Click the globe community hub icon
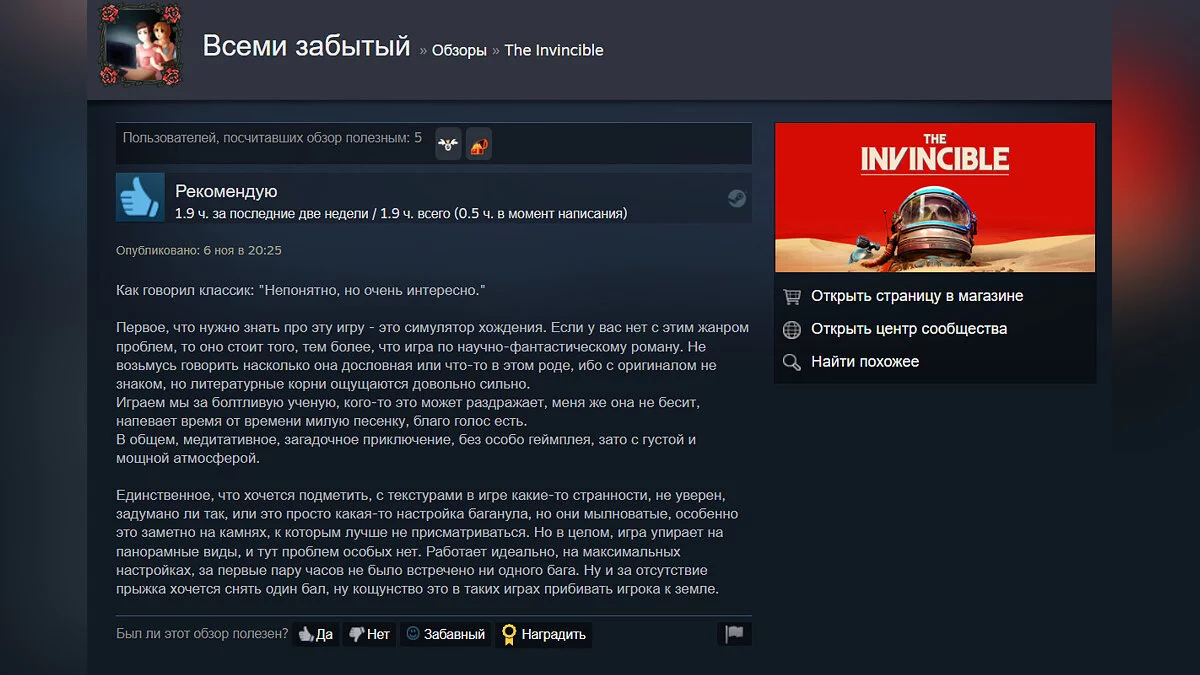1200x675 pixels. tap(792, 329)
